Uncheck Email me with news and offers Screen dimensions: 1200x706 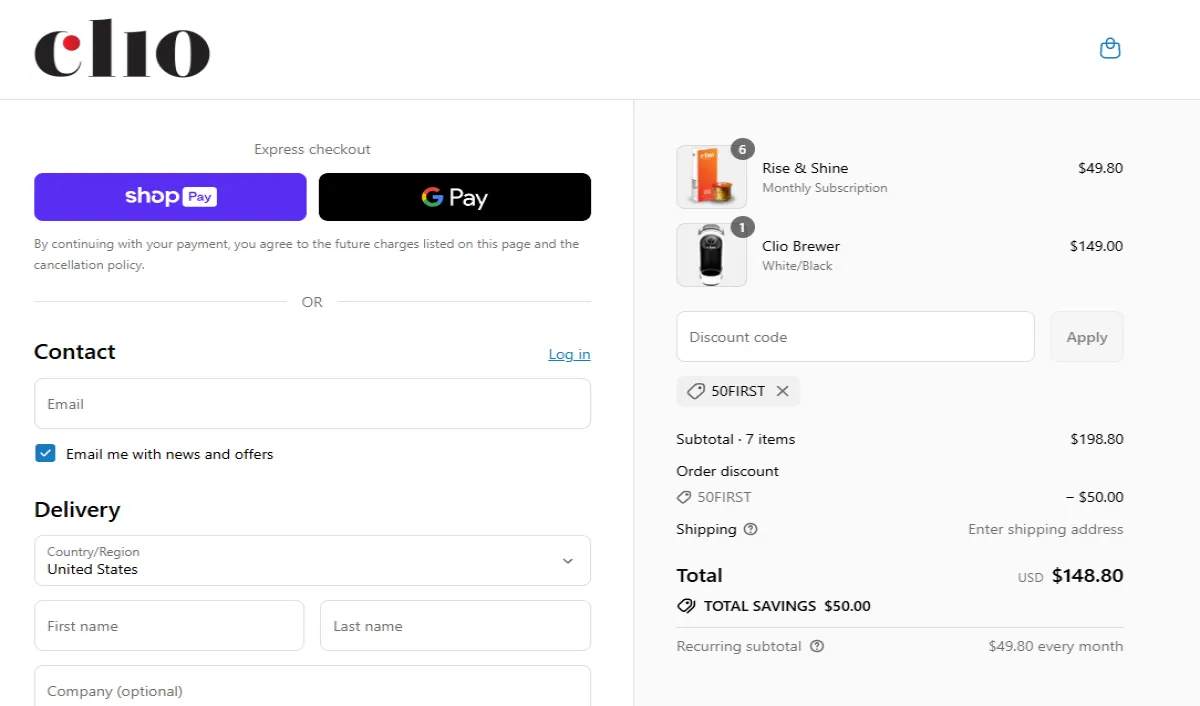[x=45, y=453]
